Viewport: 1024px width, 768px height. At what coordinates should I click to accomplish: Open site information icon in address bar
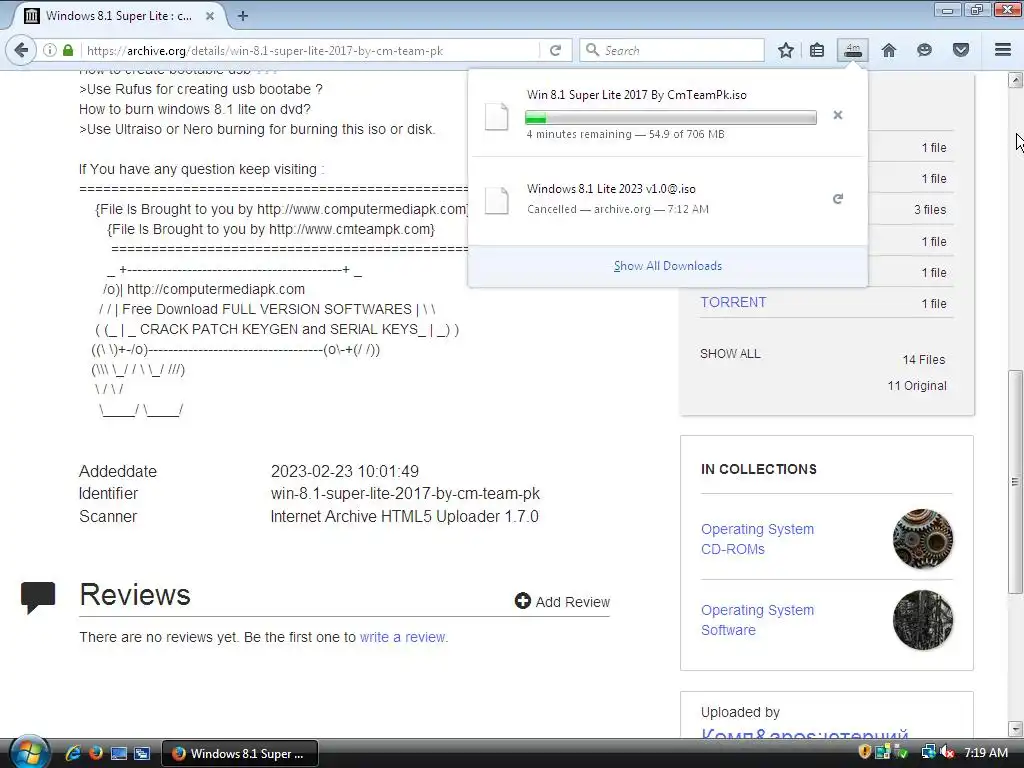pos(50,50)
